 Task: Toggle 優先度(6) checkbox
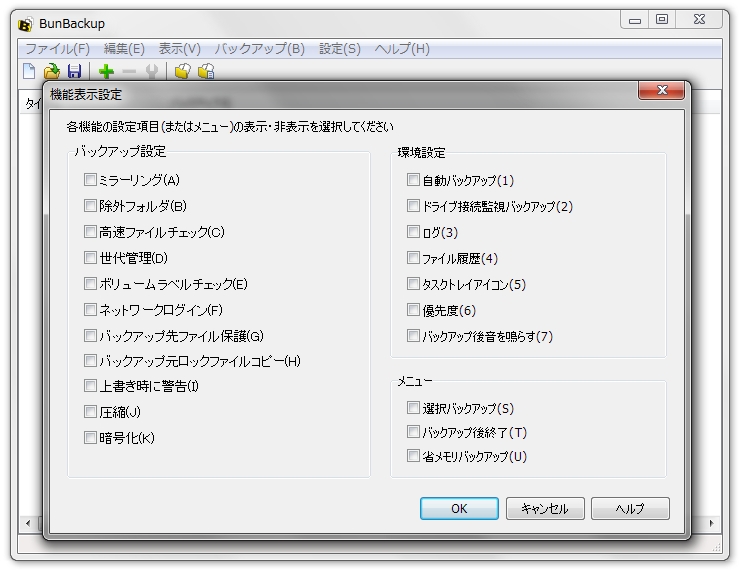coord(413,309)
